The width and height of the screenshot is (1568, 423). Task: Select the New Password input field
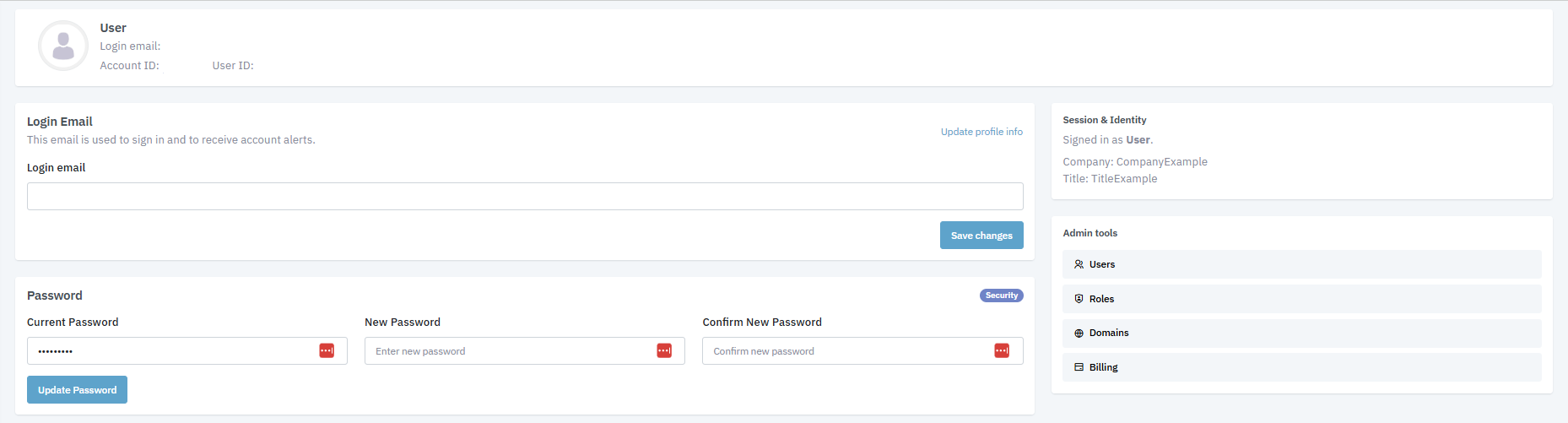pos(506,351)
